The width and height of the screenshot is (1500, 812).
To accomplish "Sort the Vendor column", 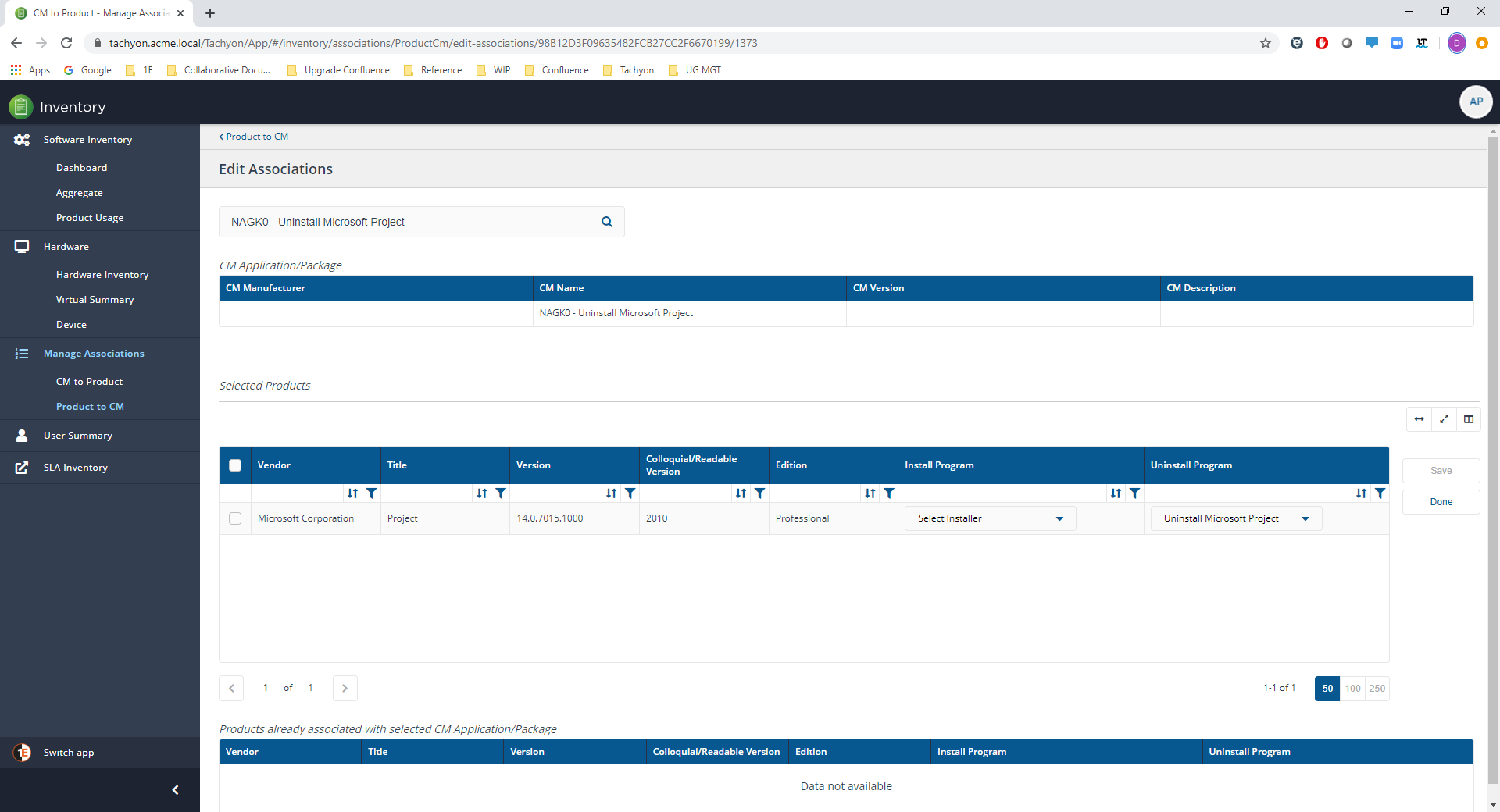I will tap(353, 493).
